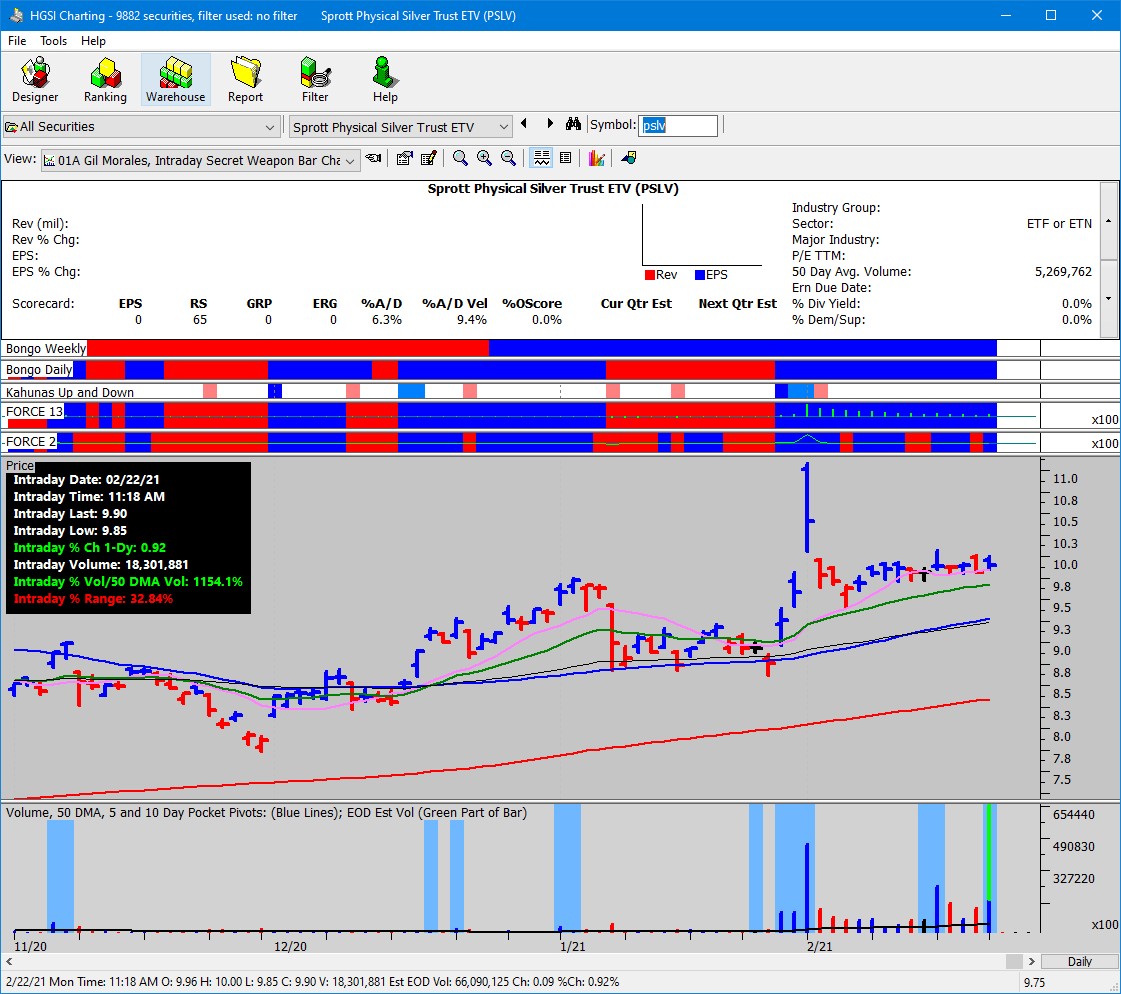Open the Help menu

[x=93, y=41]
